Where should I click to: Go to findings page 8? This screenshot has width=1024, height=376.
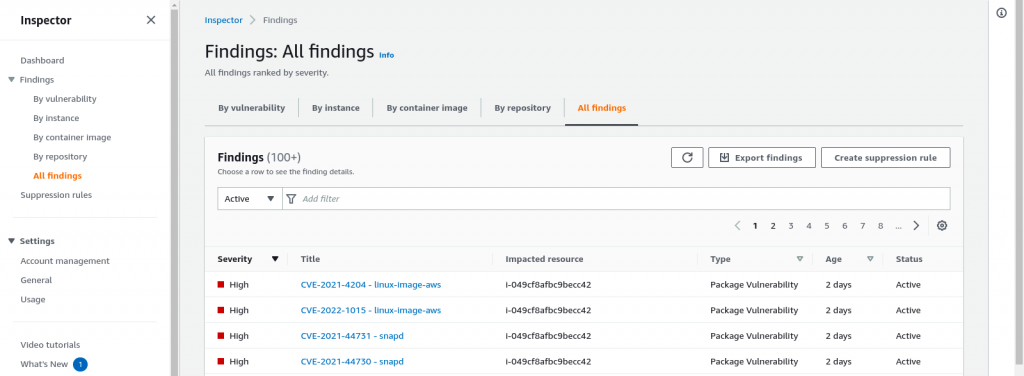pos(880,226)
